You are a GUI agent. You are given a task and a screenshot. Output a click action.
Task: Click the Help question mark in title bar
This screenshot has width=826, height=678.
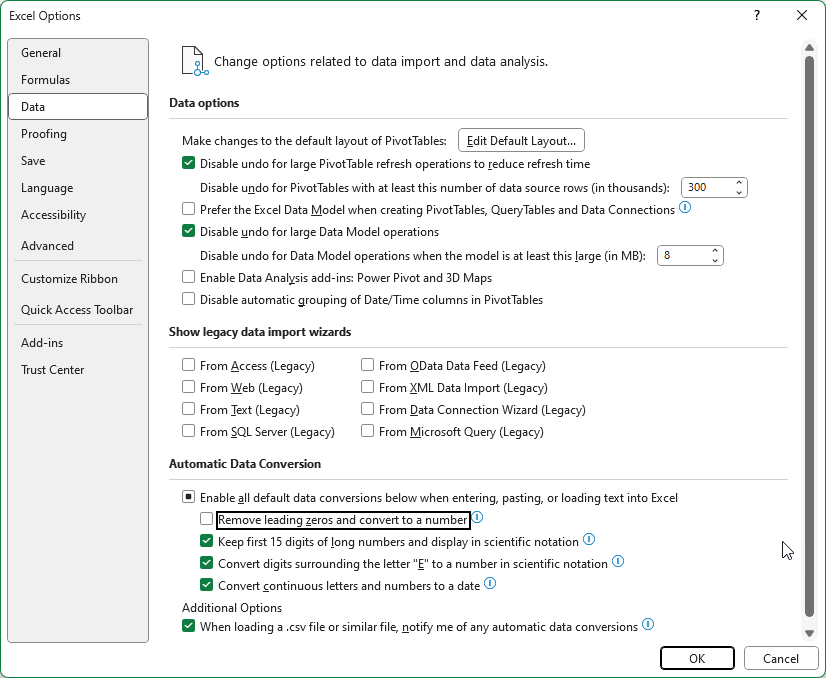click(x=754, y=15)
